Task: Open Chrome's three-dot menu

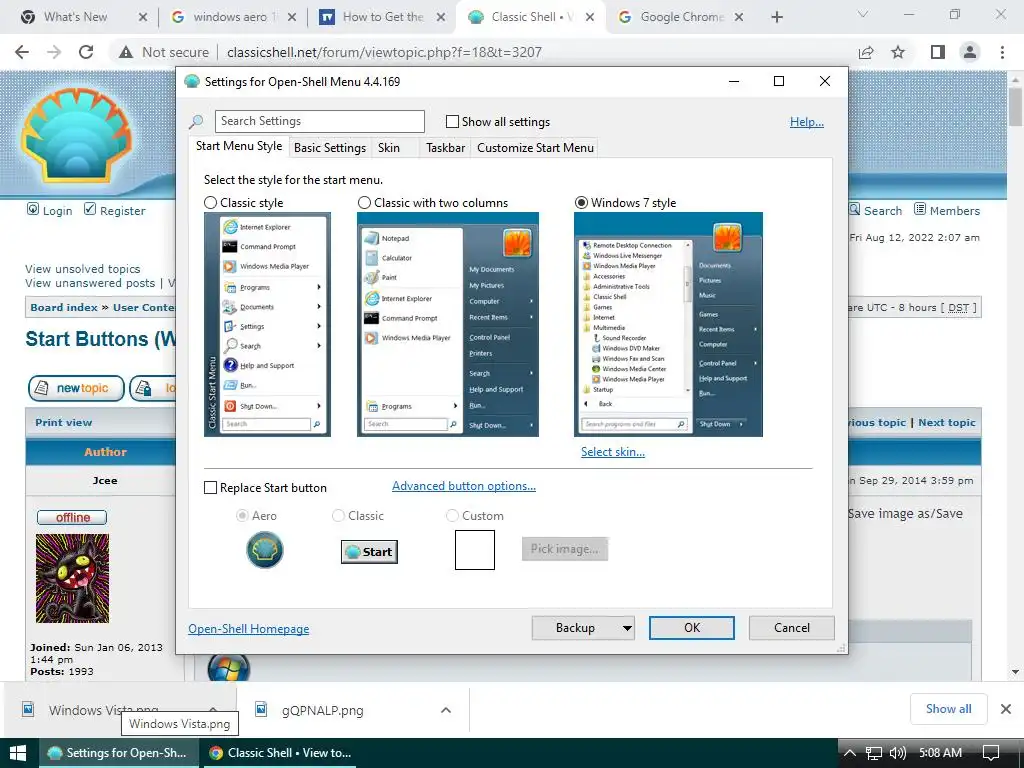Action: (1002, 52)
